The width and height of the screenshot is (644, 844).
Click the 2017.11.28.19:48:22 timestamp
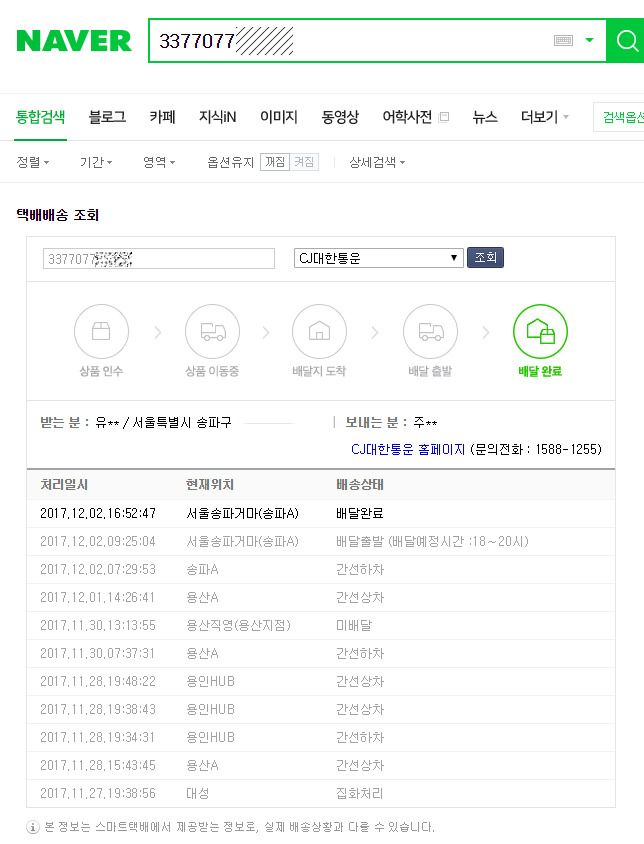98,681
